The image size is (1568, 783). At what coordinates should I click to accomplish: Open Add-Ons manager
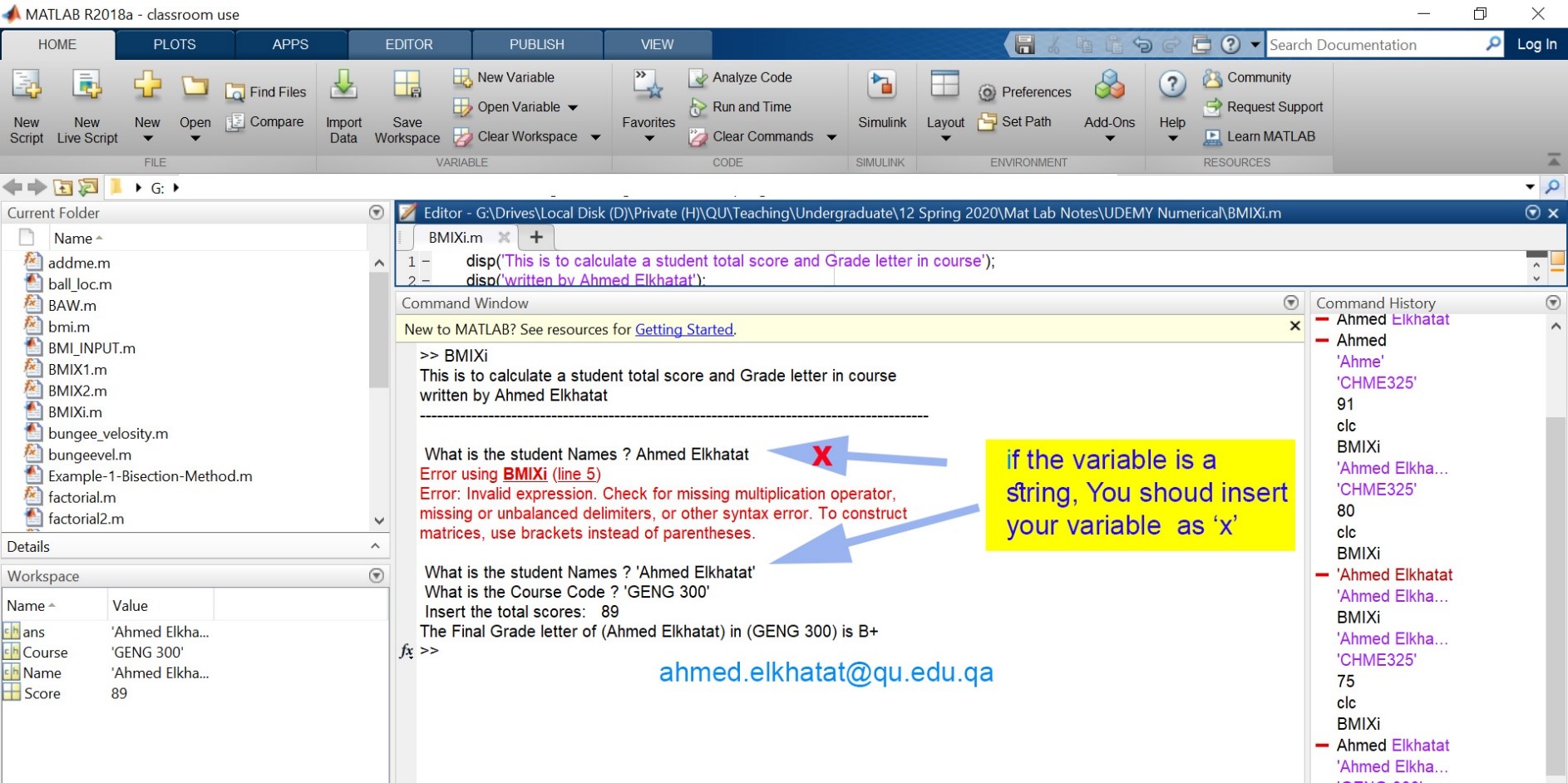(x=1109, y=107)
